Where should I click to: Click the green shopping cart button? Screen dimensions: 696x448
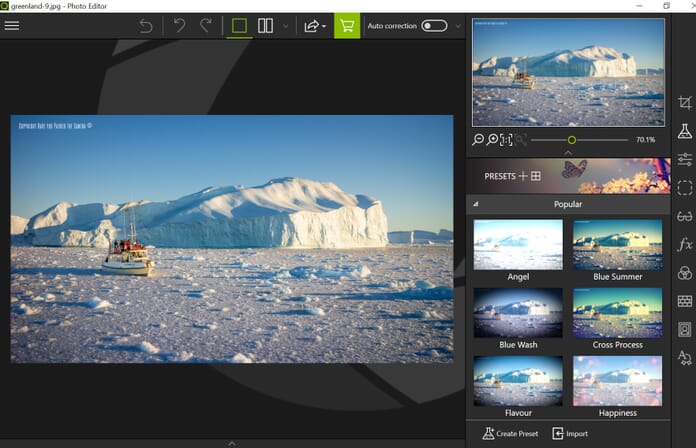(347, 26)
